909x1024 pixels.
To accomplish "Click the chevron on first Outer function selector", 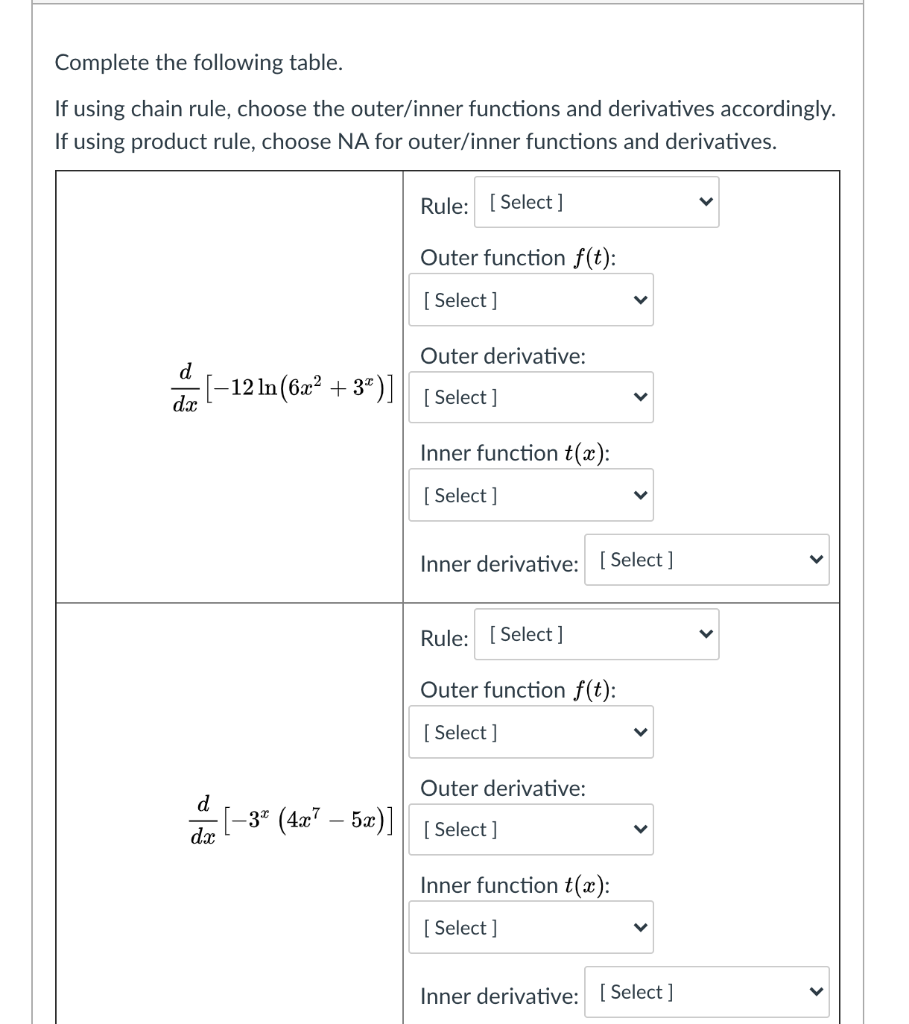I will point(639,299).
